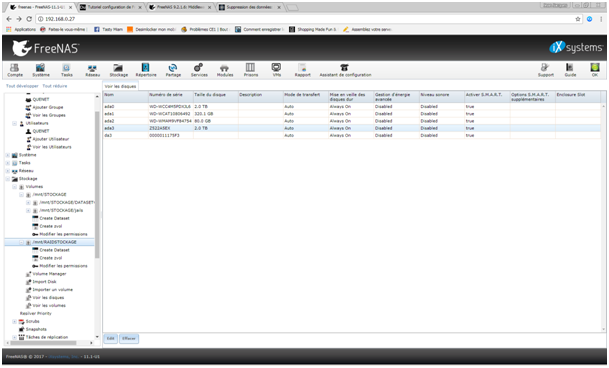Open the Compte toolbar icon
This screenshot has height=368, width=609.
15,70
